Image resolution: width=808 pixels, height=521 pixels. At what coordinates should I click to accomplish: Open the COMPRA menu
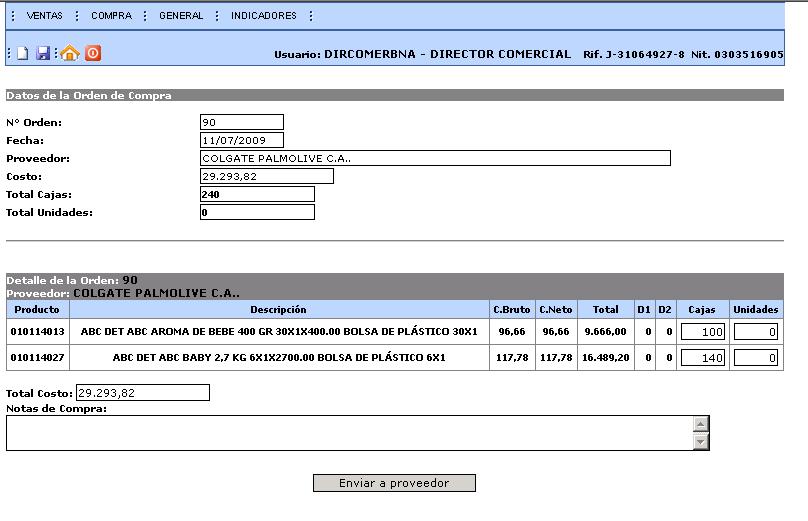111,16
